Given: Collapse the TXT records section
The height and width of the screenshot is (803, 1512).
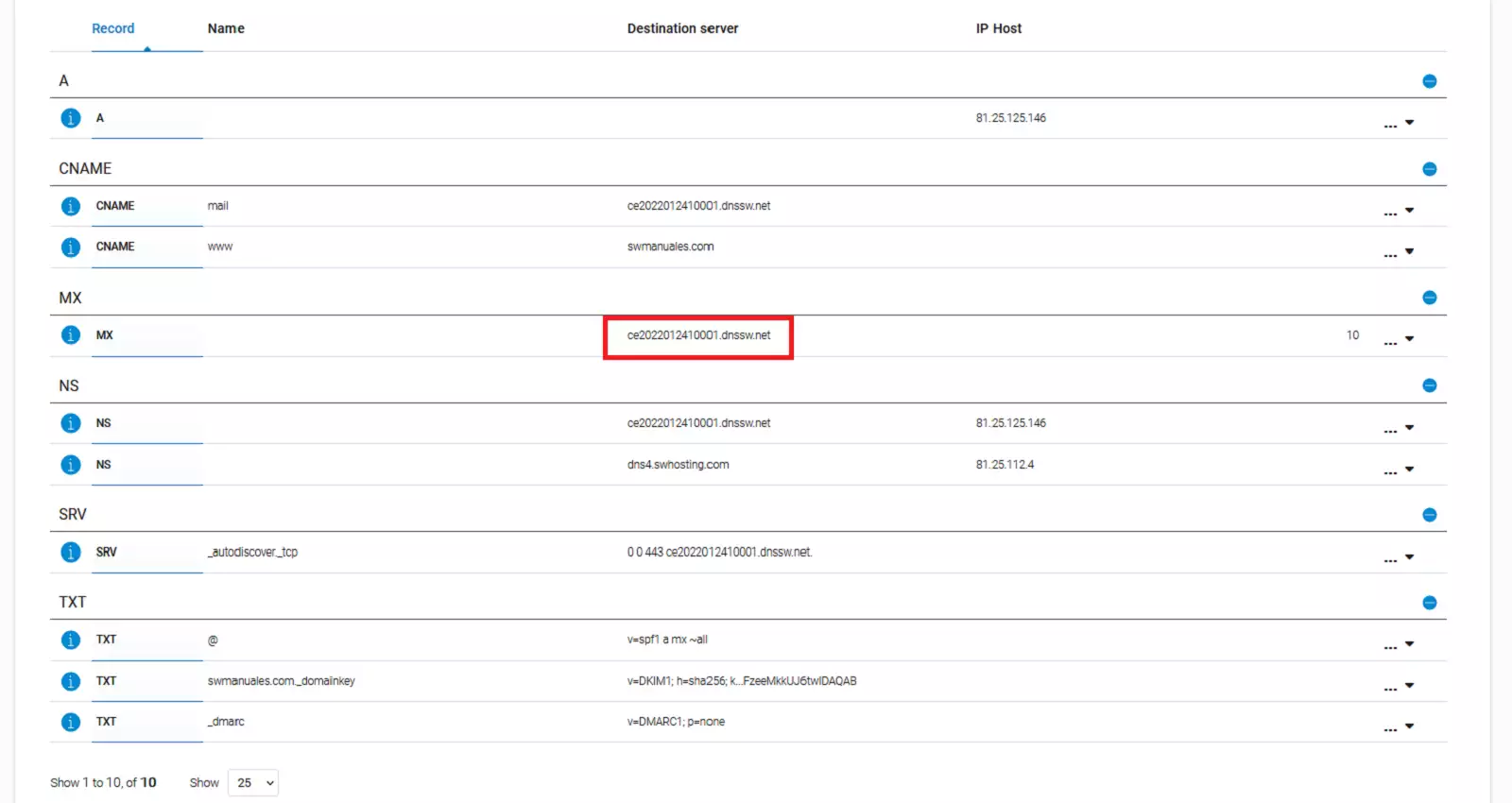Looking at the screenshot, I should (1429, 603).
